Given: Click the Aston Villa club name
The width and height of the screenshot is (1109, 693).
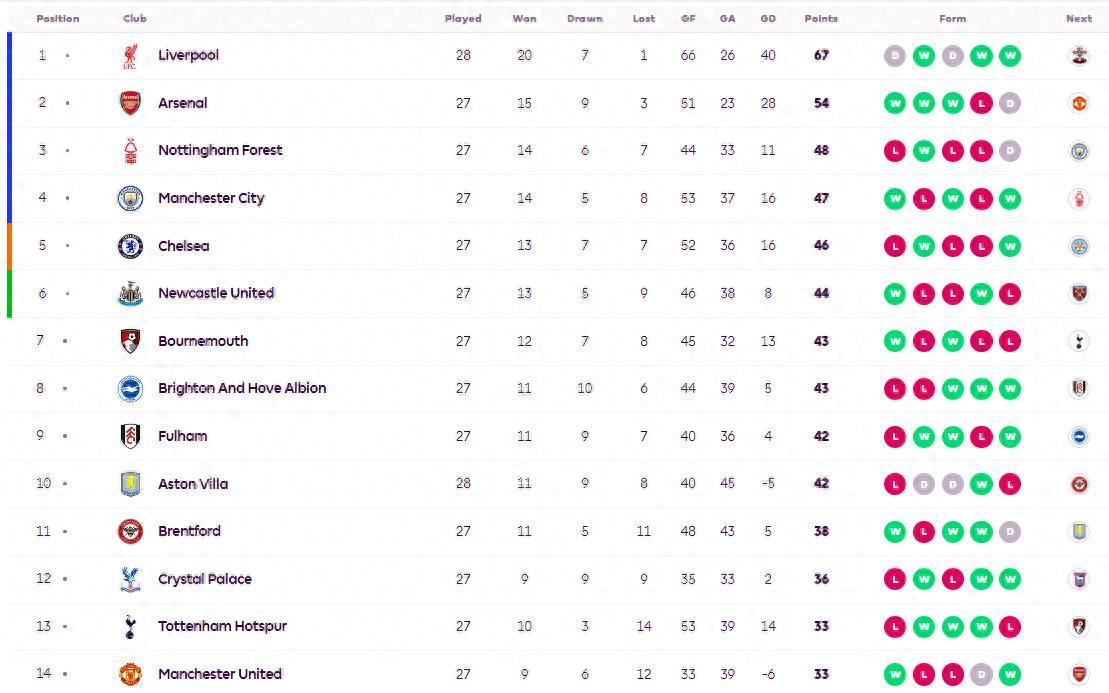Looking at the screenshot, I should (x=193, y=484).
